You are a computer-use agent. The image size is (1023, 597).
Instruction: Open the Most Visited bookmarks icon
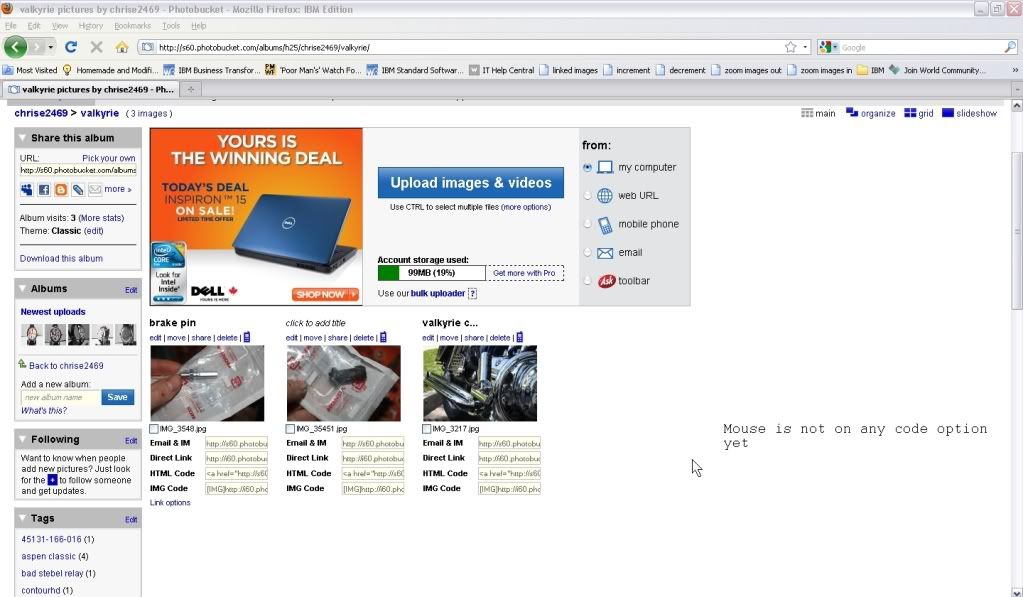(x=8, y=70)
